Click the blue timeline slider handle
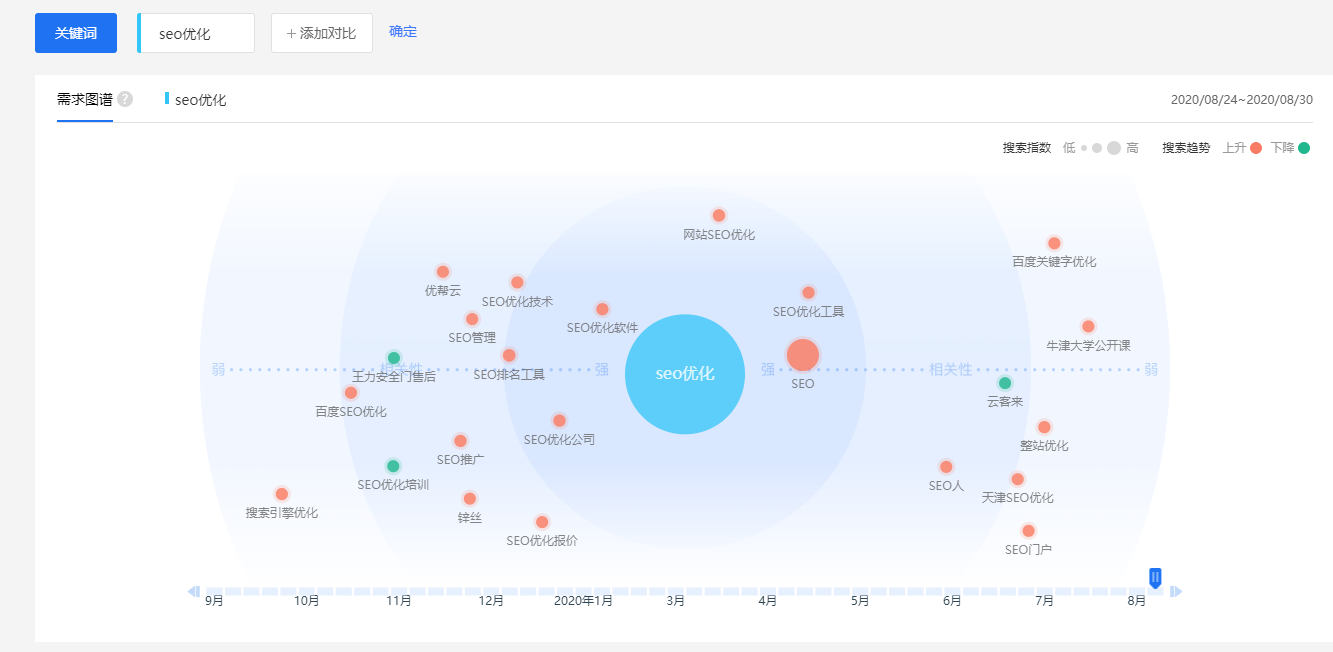The height and width of the screenshot is (652, 1333). click(1155, 577)
